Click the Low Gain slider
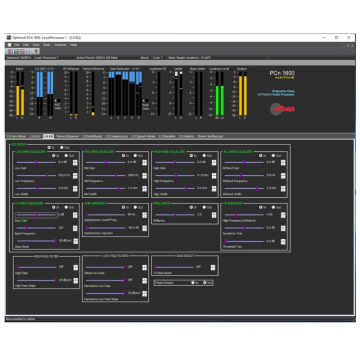This screenshot has width=360, height=360. click(36, 162)
